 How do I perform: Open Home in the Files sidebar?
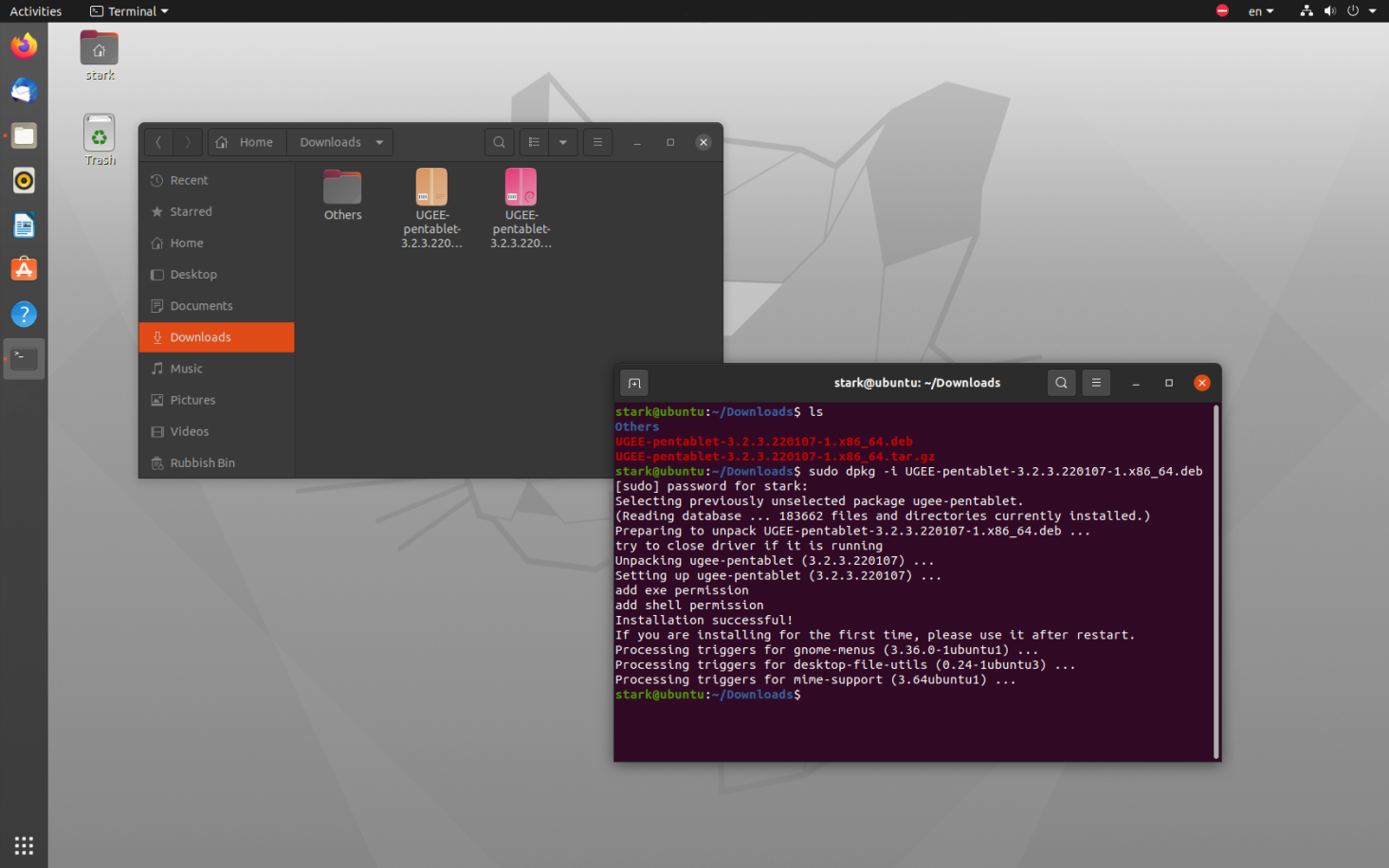click(x=217, y=243)
